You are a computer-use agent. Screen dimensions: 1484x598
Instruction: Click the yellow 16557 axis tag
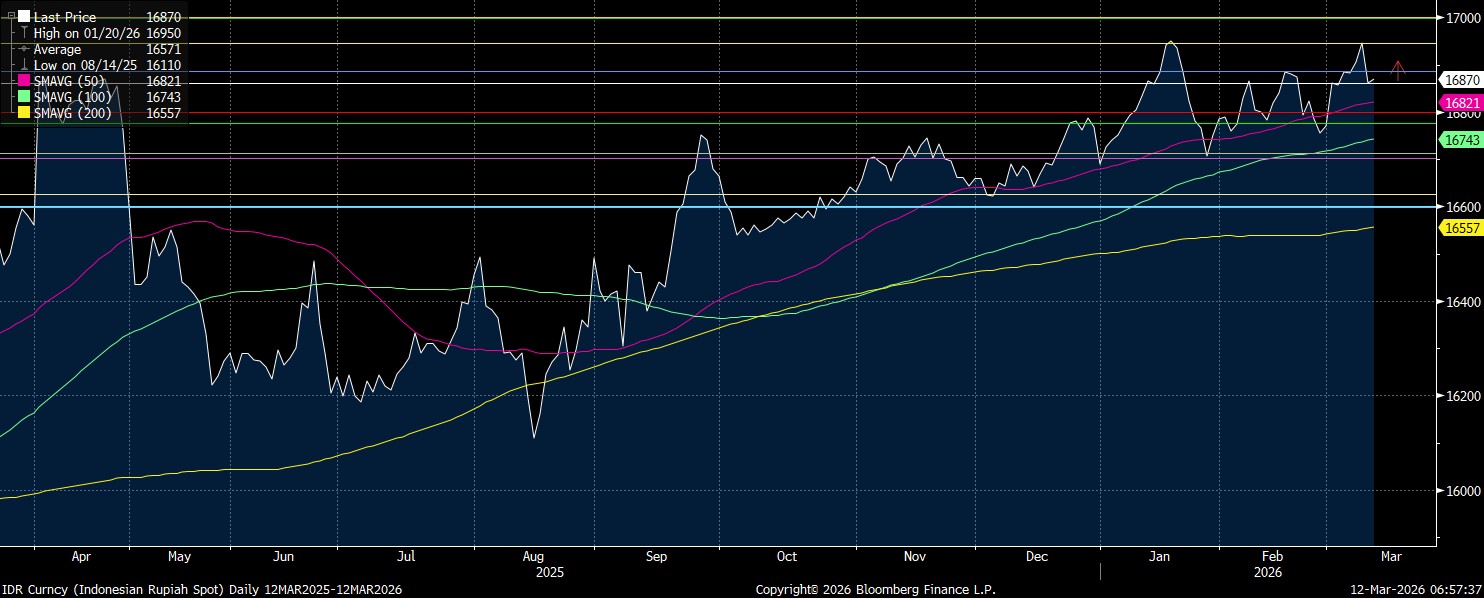click(1461, 228)
